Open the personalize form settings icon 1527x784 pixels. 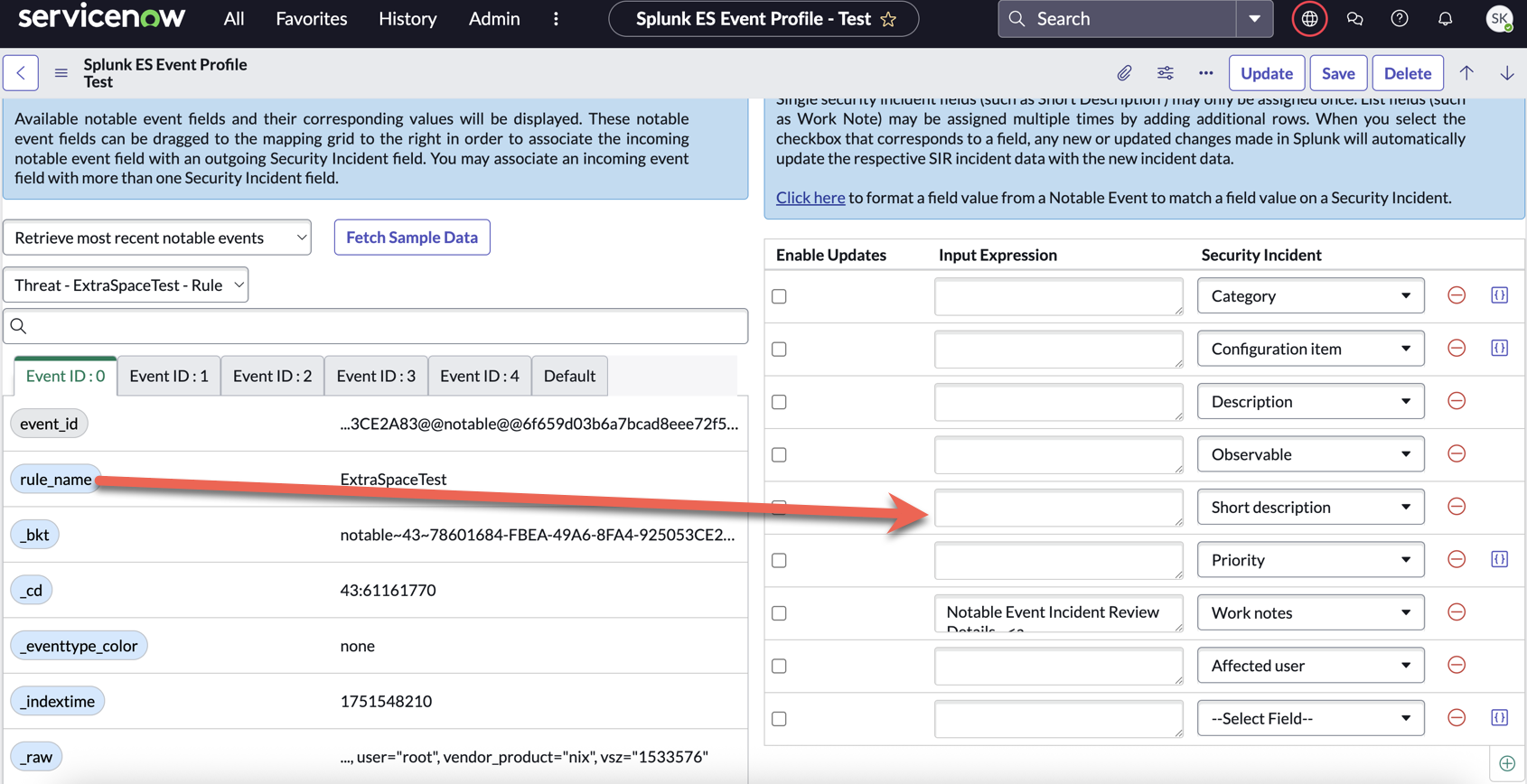tap(1166, 73)
